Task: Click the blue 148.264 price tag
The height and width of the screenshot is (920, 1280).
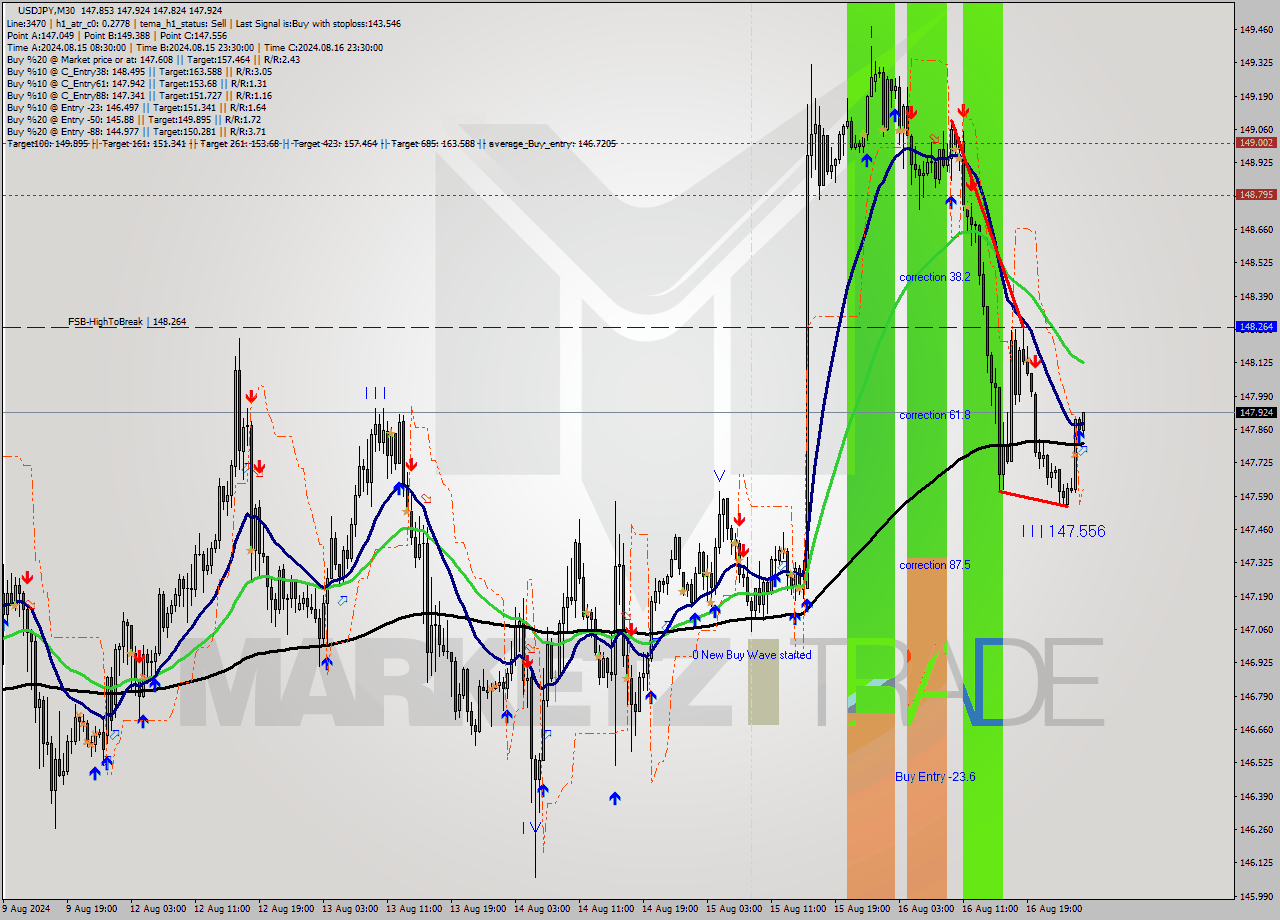Action: [1256, 327]
